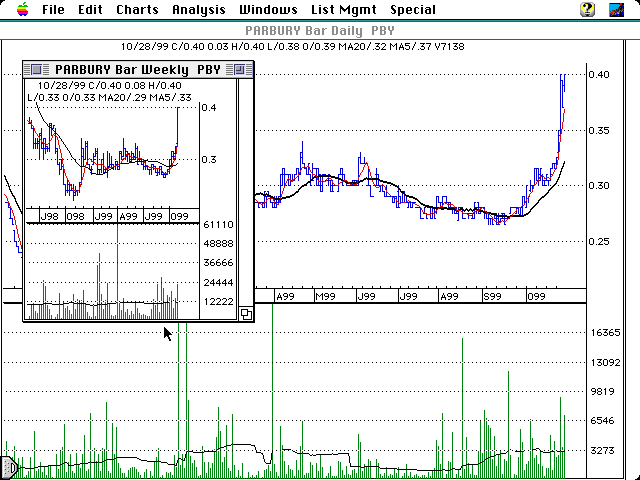Click the 3273 volume axis label
This screenshot has width=640, height=480.
coord(602,451)
